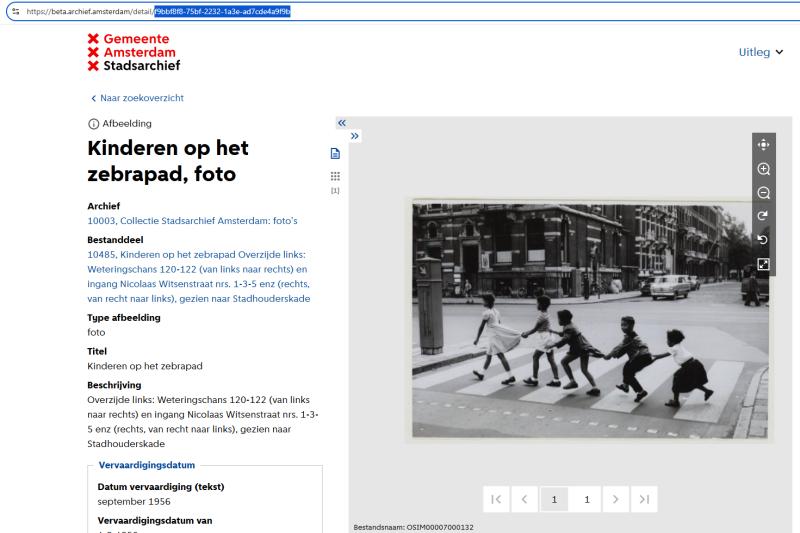Viewport: 800px width, 533px height.
Task: Open the image in fullscreen view
Action: point(764,264)
